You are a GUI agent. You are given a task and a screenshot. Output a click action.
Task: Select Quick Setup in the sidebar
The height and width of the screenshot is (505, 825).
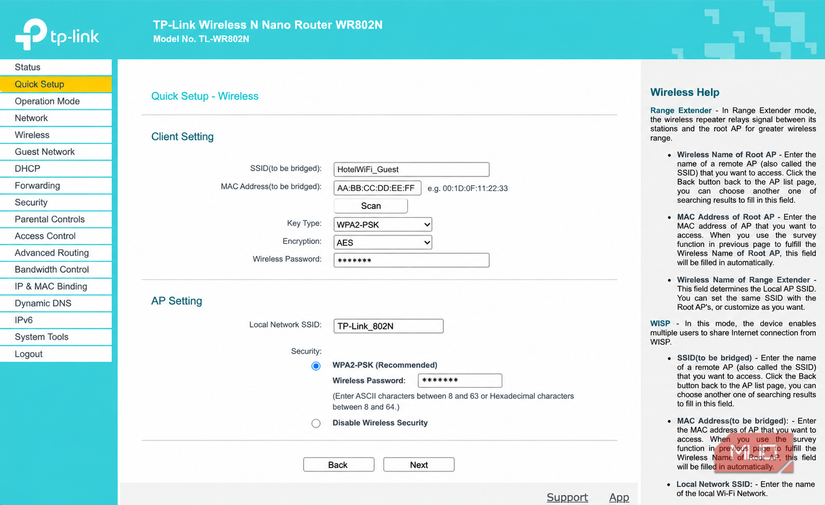click(56, 84)
